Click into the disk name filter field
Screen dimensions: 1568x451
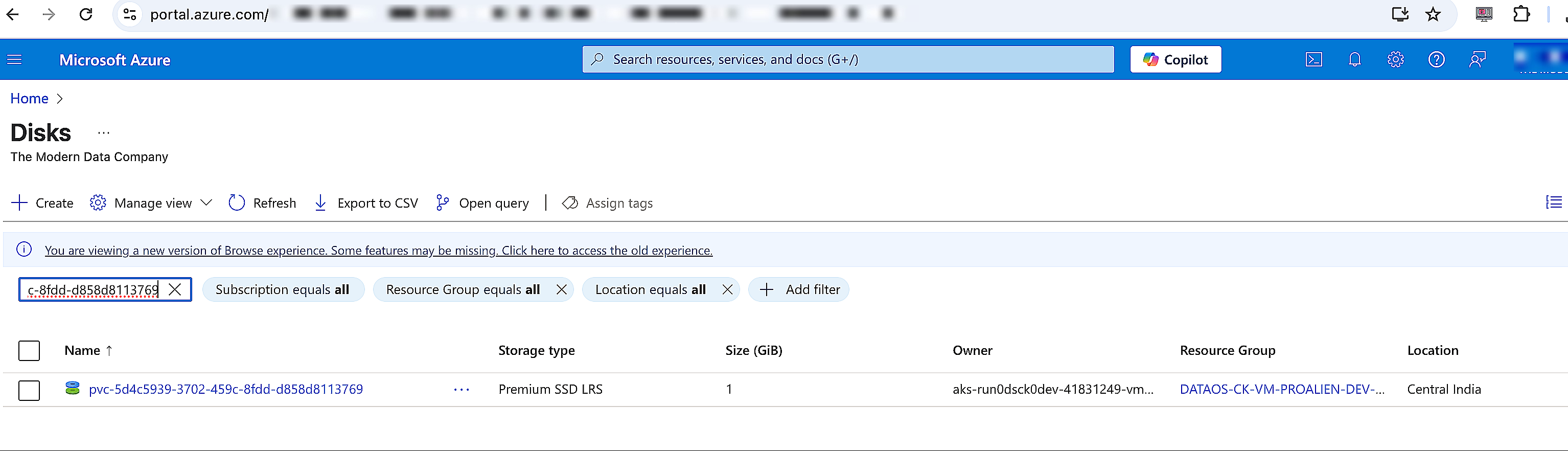(x=92, y=290)
